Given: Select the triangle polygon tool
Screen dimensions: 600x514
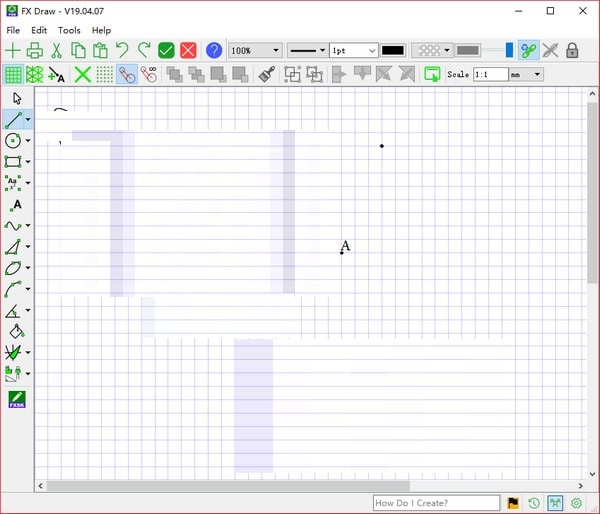Looking at the screenshot, I should pos(13,247).
